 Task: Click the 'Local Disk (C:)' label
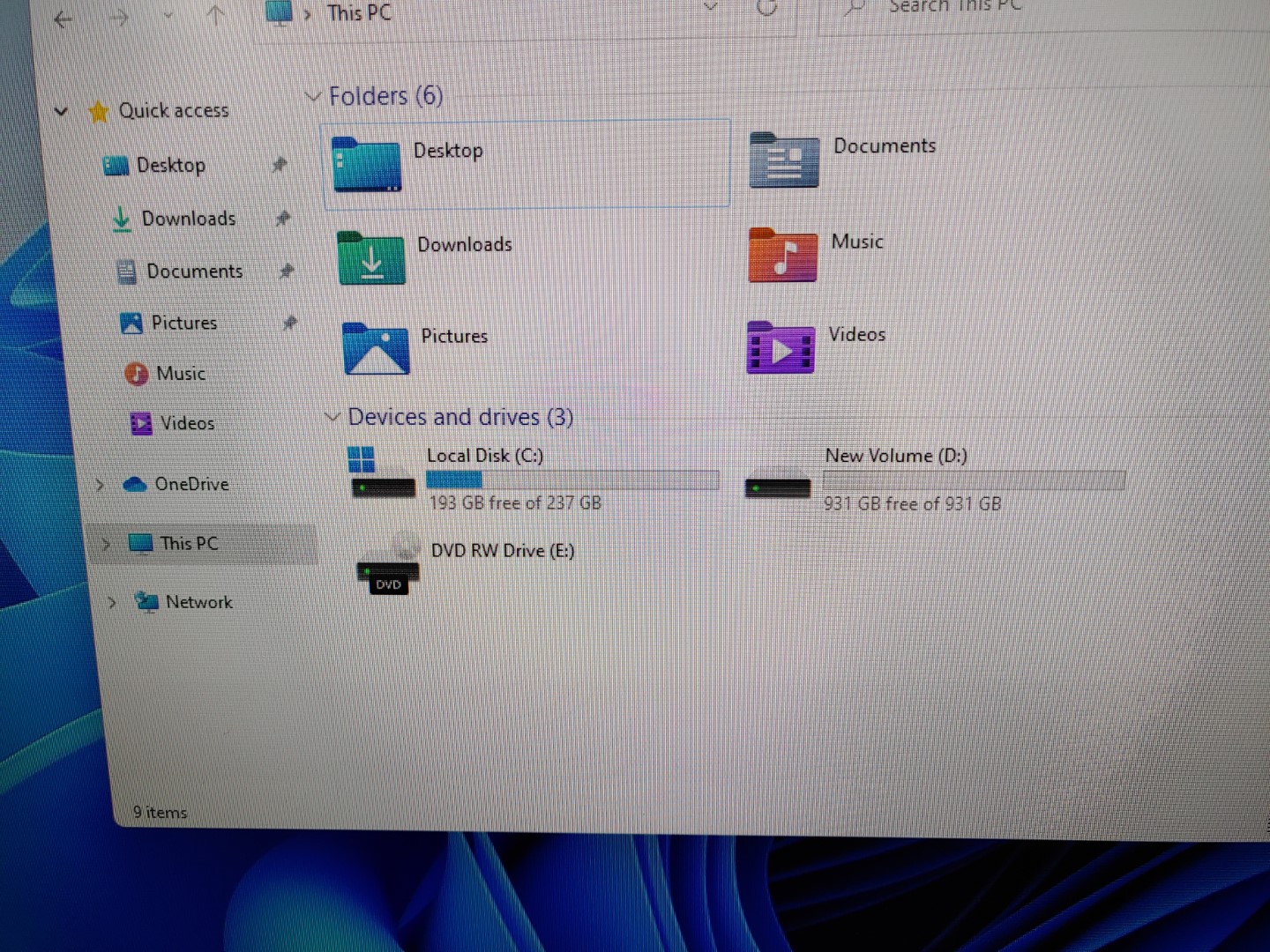pyautogui.click(x=485, y=456)
